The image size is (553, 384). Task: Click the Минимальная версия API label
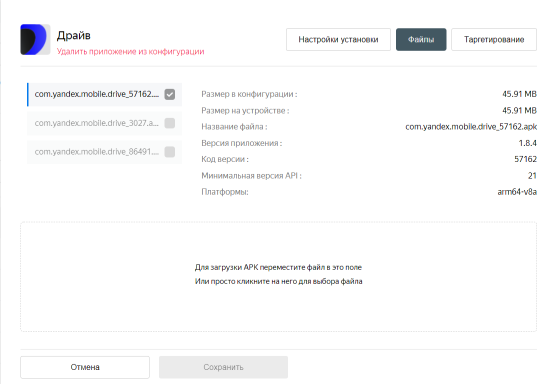click(251, 176)
